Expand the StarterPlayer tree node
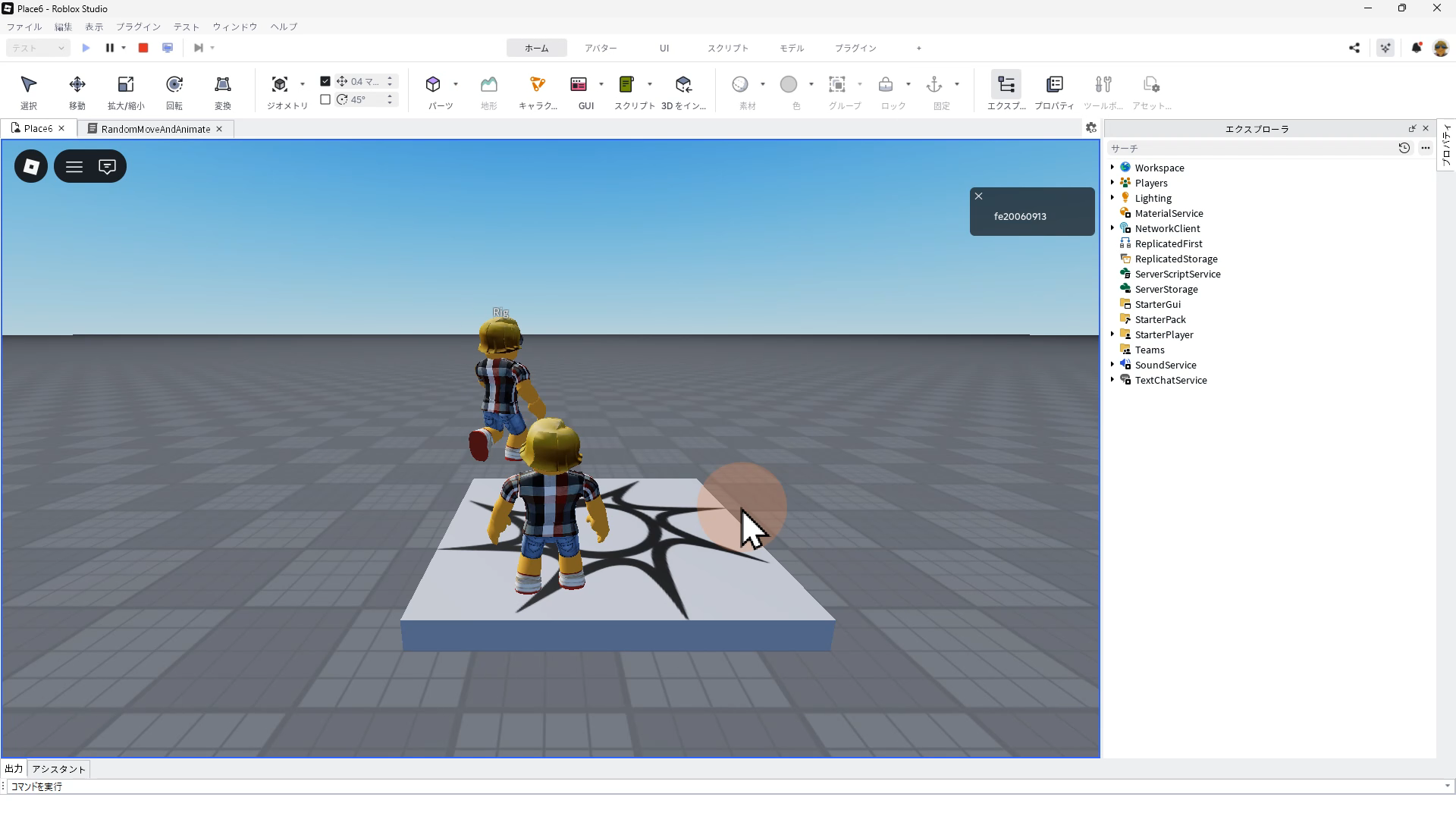The image size is (1456, 819). (x=1112, y=334)
